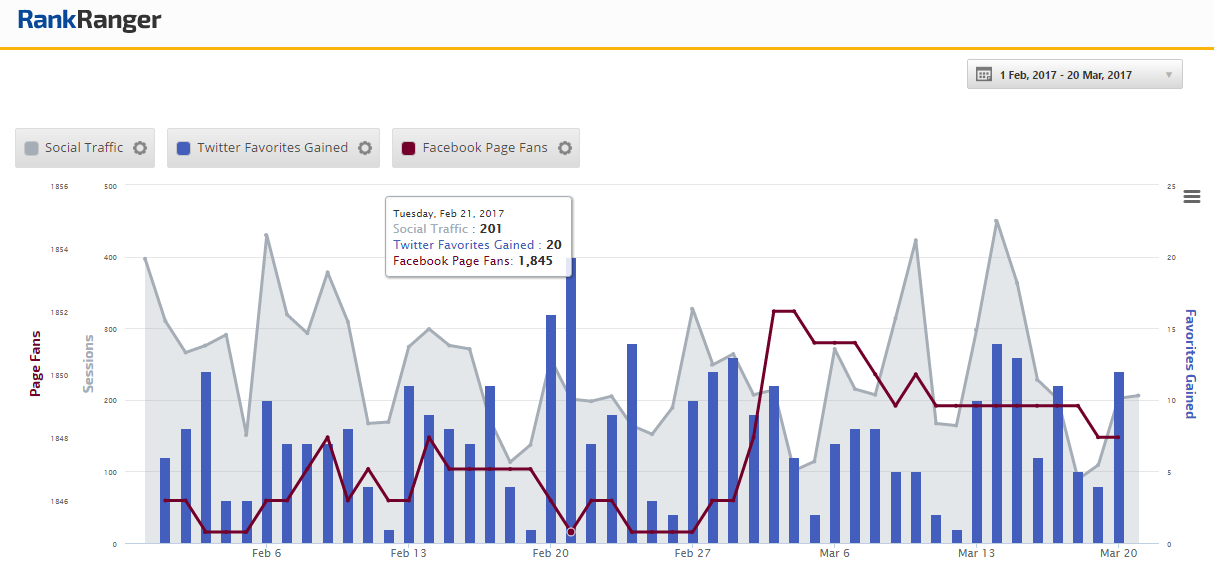Open the chart hamburger export menu
Screen dimensions: 1214x578
(1191, 197)
